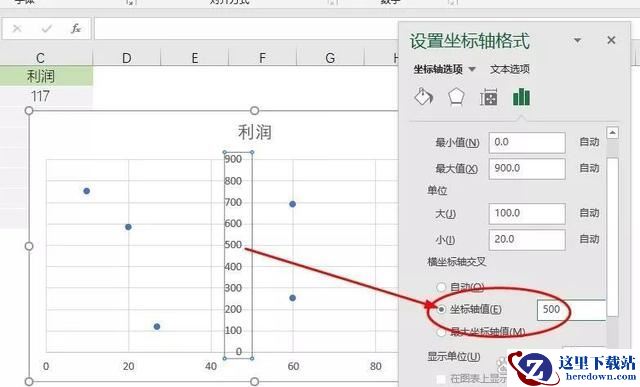Screen dimensions: 640x387
Task: Select the 坐标轴值(E) radio button
Action: [x=441, y=309]
